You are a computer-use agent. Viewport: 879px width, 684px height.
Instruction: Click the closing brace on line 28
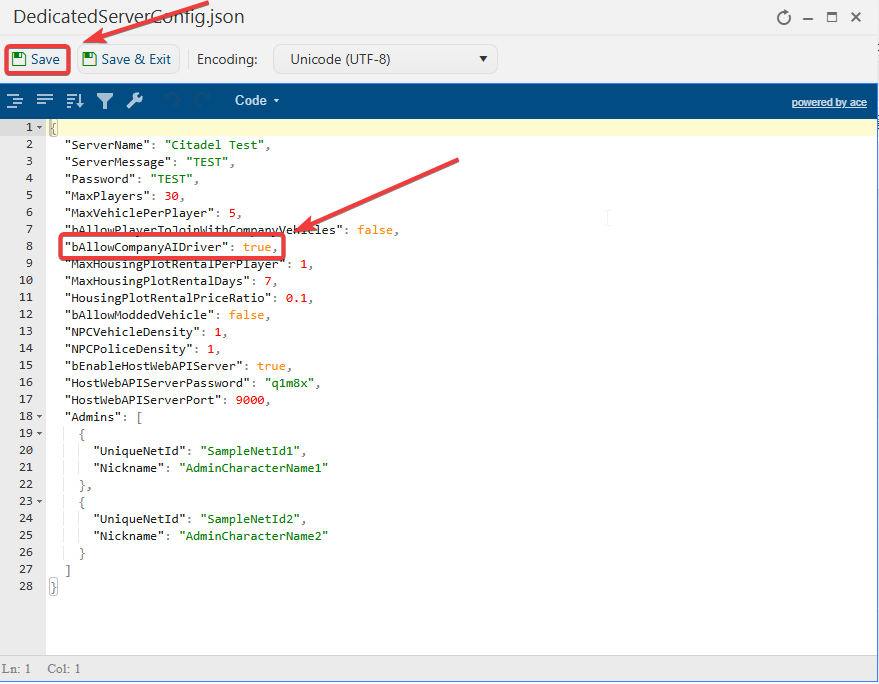53,587
